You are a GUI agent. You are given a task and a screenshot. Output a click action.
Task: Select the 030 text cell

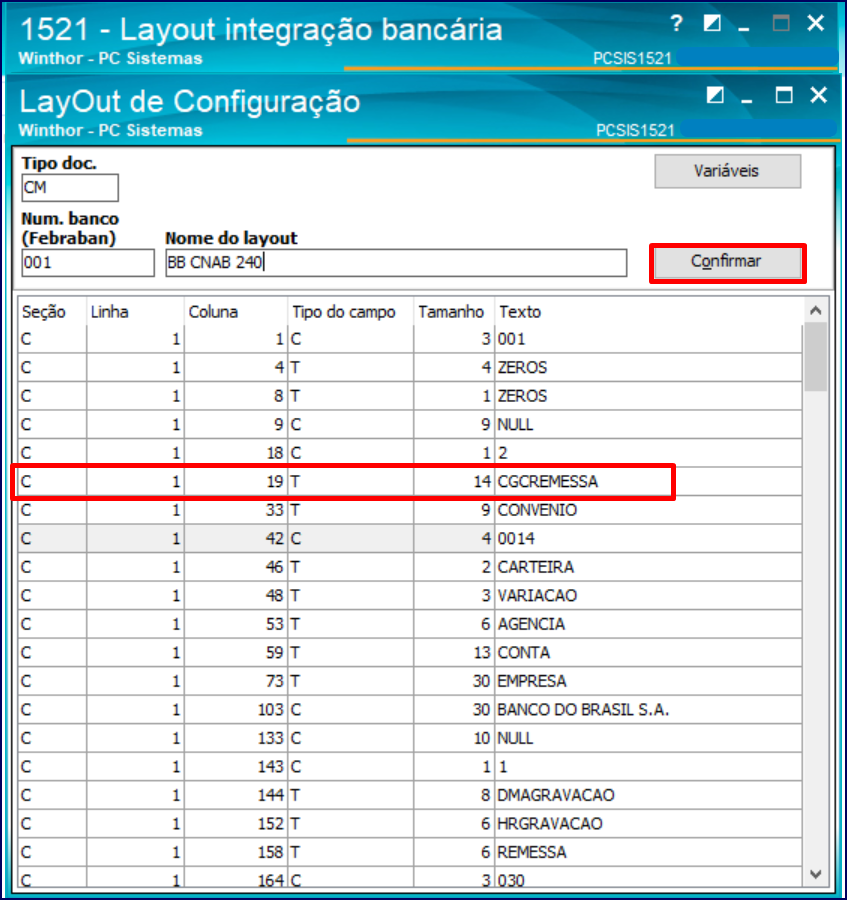click(648, 880)
